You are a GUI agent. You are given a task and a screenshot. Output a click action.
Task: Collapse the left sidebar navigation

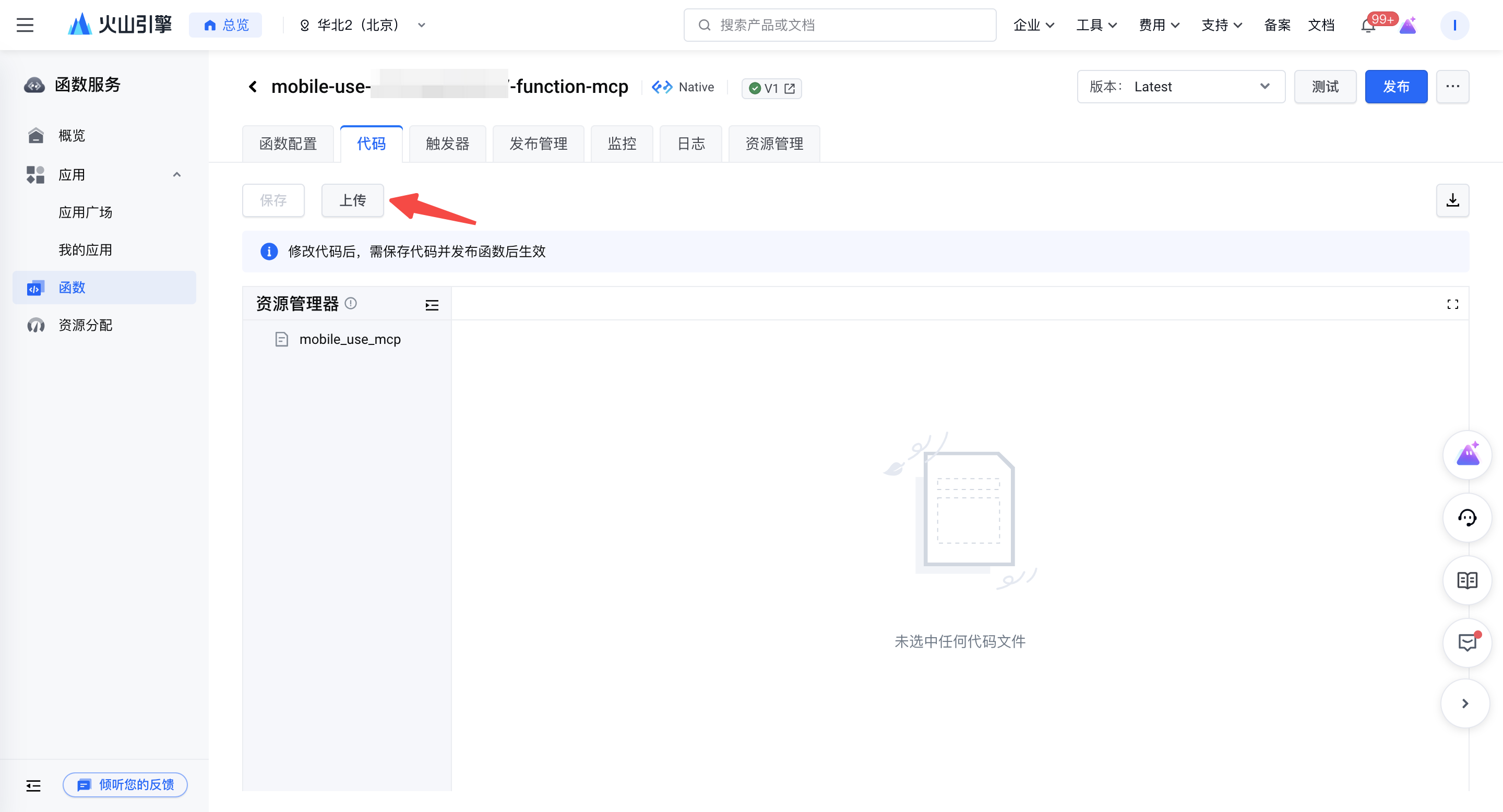(33, 785)
